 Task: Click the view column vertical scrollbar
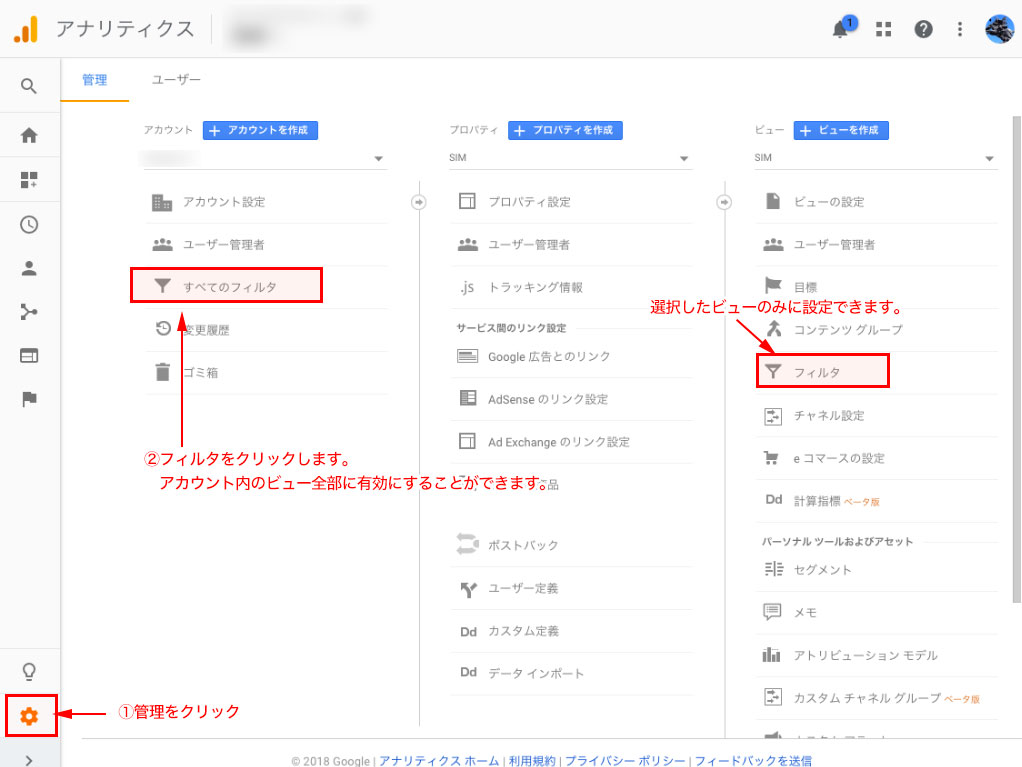[1016, 360]
